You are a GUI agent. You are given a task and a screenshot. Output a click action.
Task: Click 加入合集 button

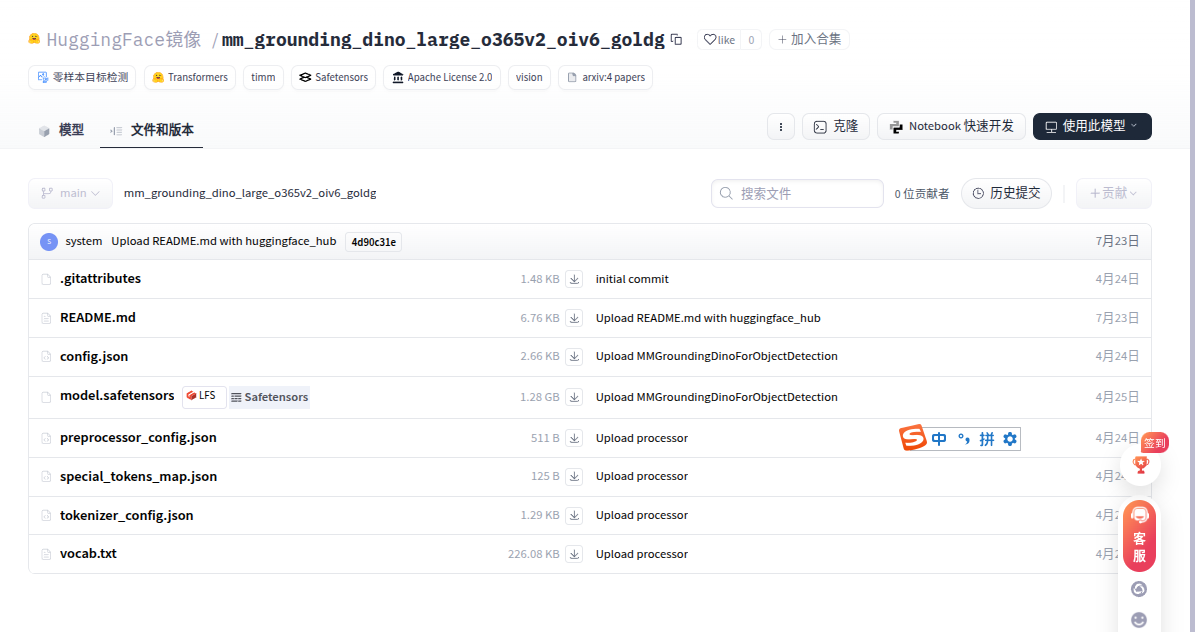click(x=809, y=40)
